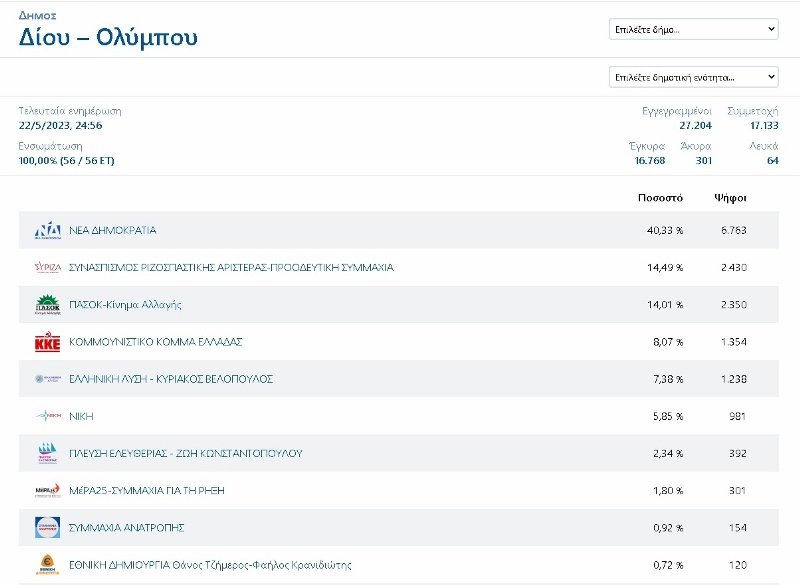The image size is (800, 585).
Task: Click the Νέα Δημοκρατία party logo
Action: (47, 231)
